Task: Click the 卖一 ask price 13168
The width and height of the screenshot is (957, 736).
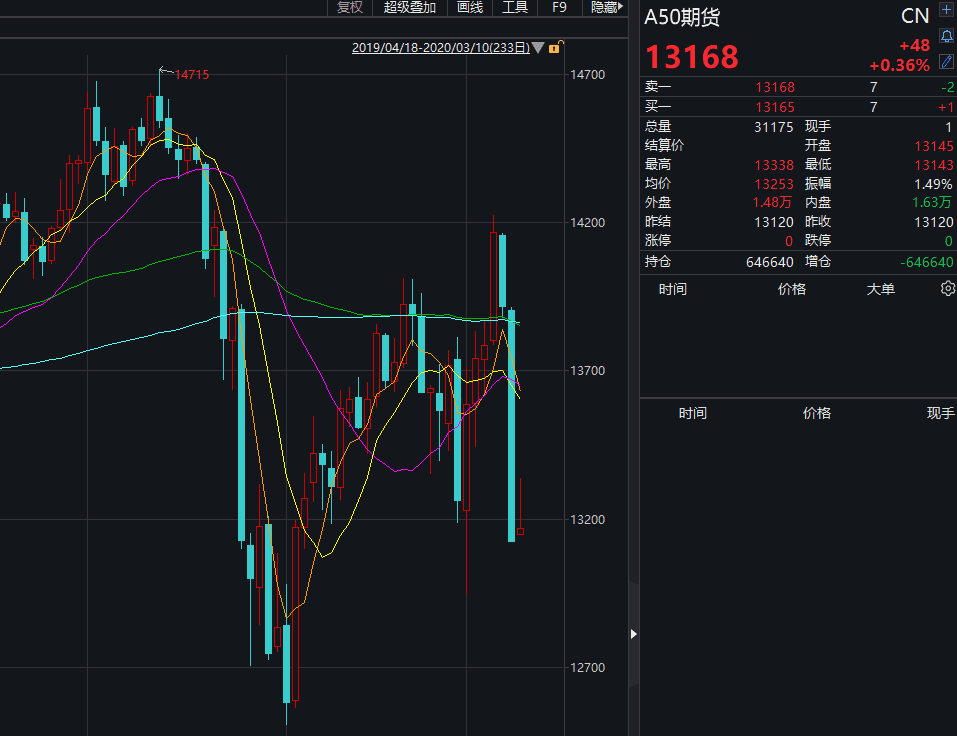Action: pyautogui.click(x=775, y=87)
